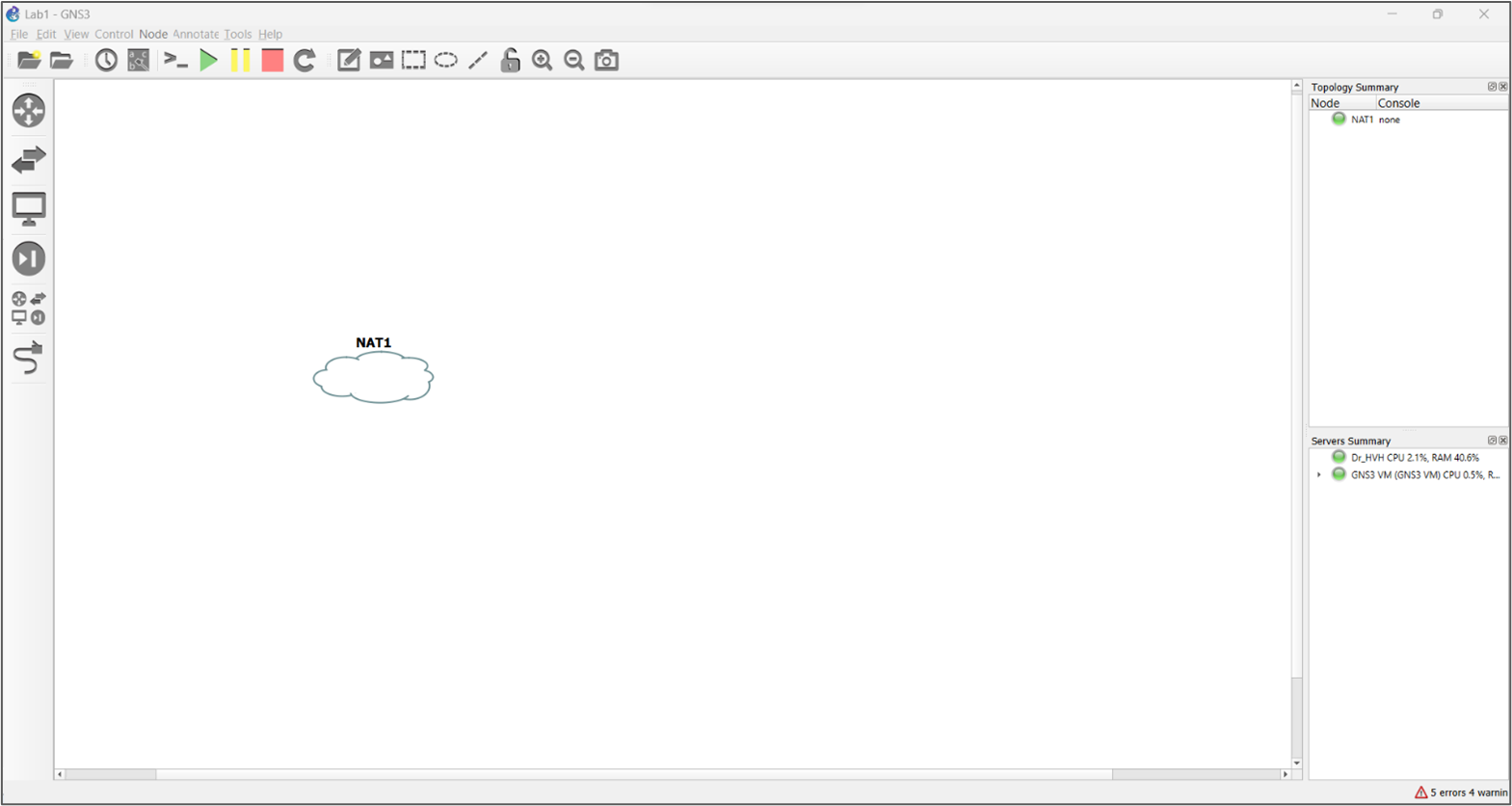
Task: Zoom out of the topology
Action: 574,60
